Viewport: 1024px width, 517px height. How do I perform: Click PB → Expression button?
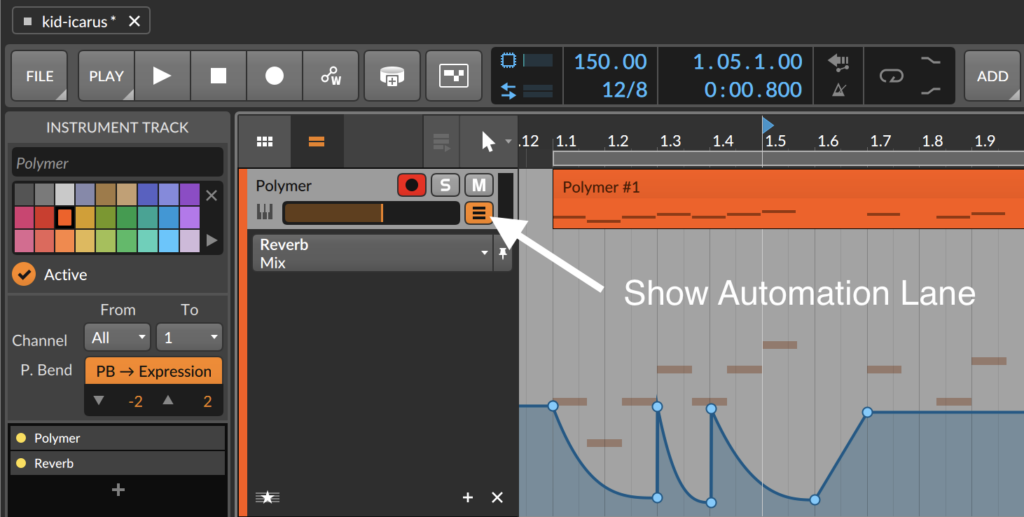(x=154, y=371)
